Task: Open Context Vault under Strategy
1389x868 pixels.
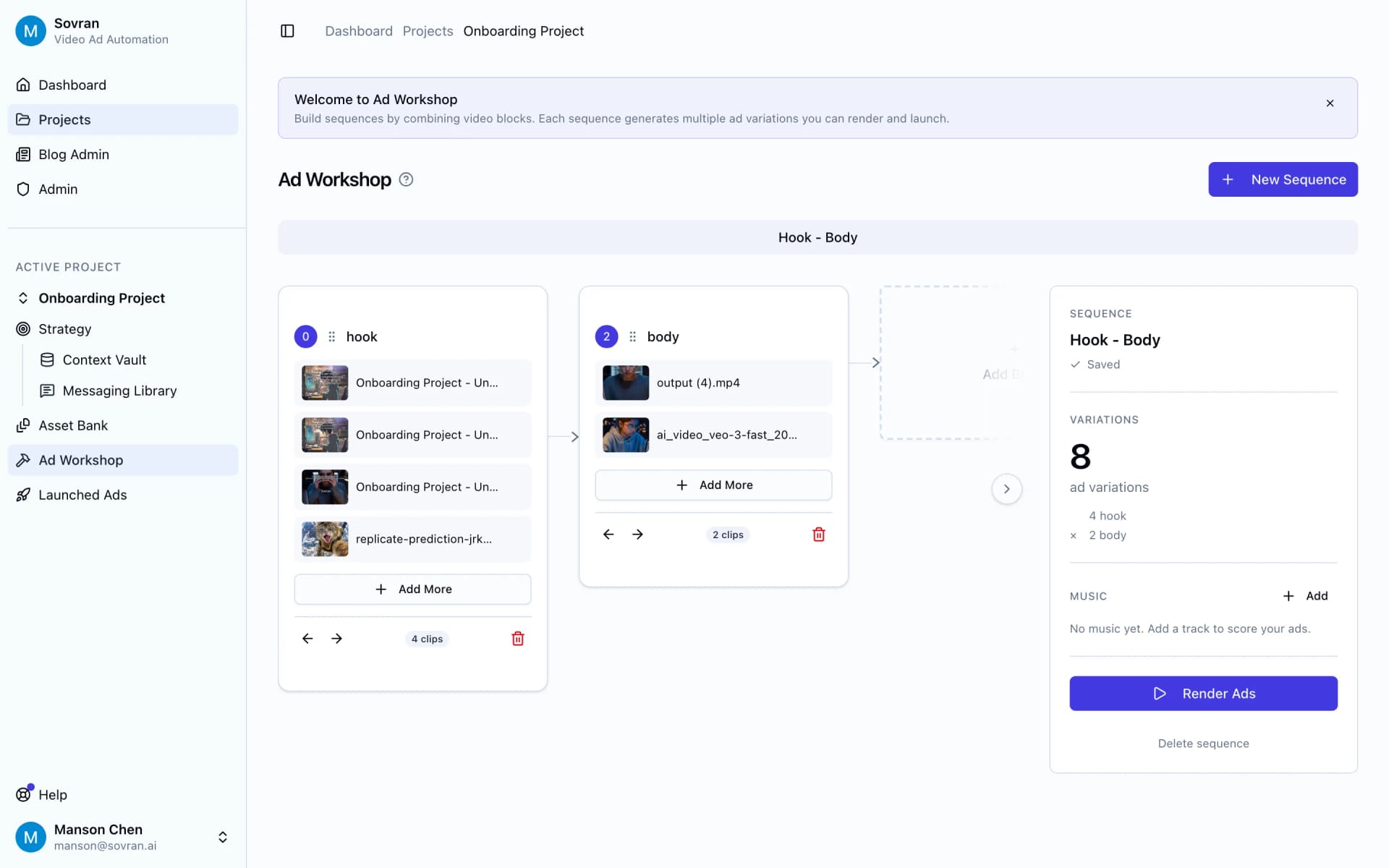Action: coord(104,359)
